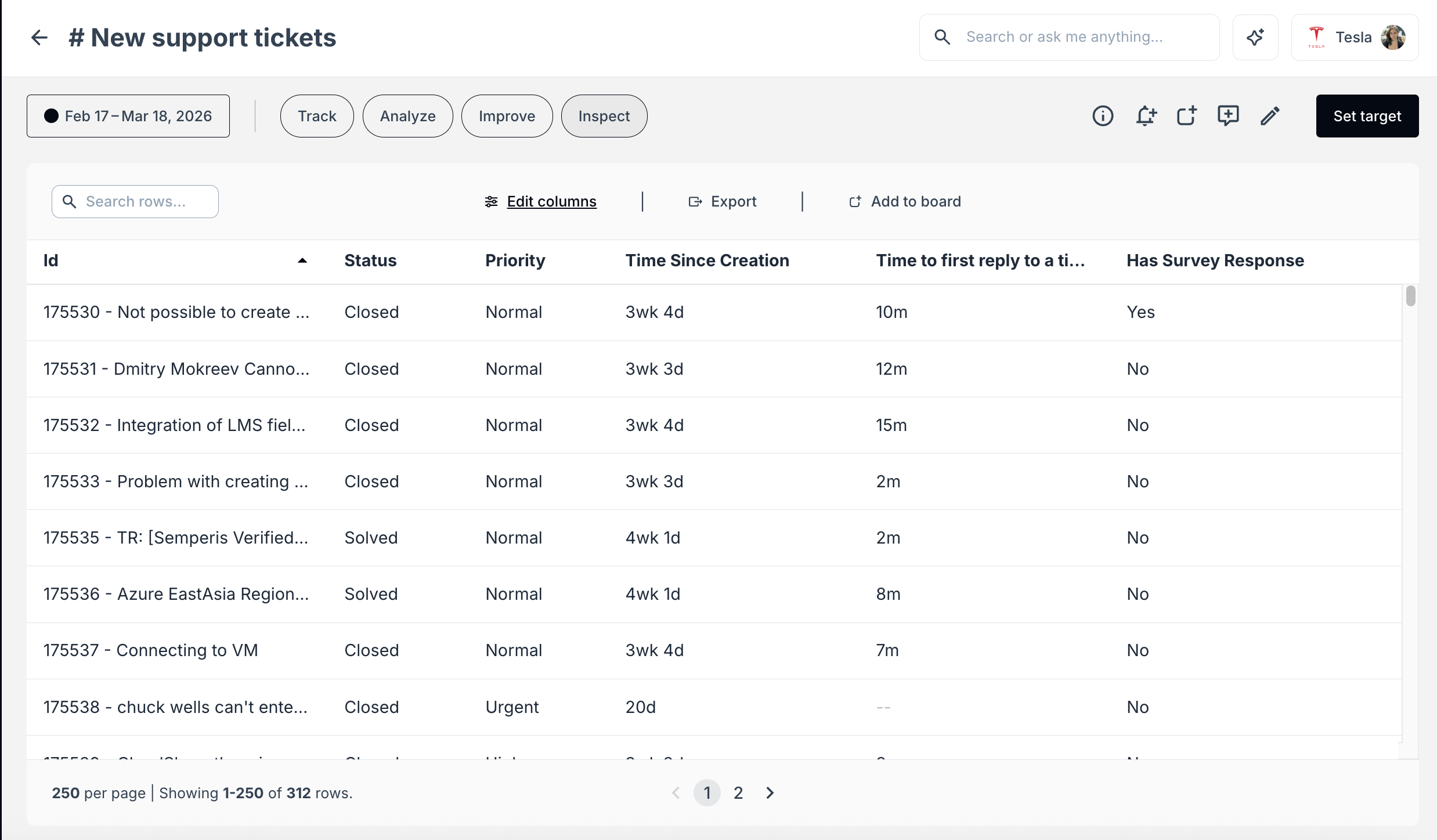
Task: Click the Set target button
Action: [x=1367, y=116]
